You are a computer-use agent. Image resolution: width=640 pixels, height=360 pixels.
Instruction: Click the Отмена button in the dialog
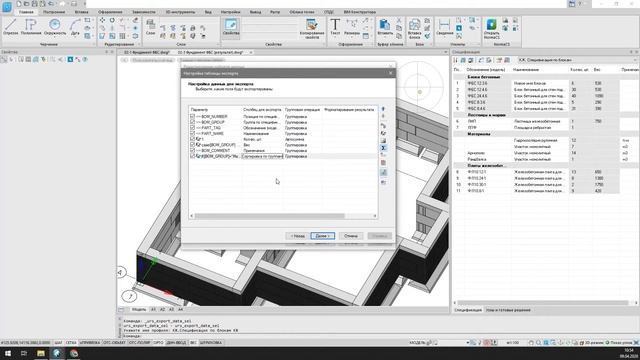pyautogui.click(x=351, y=236)
